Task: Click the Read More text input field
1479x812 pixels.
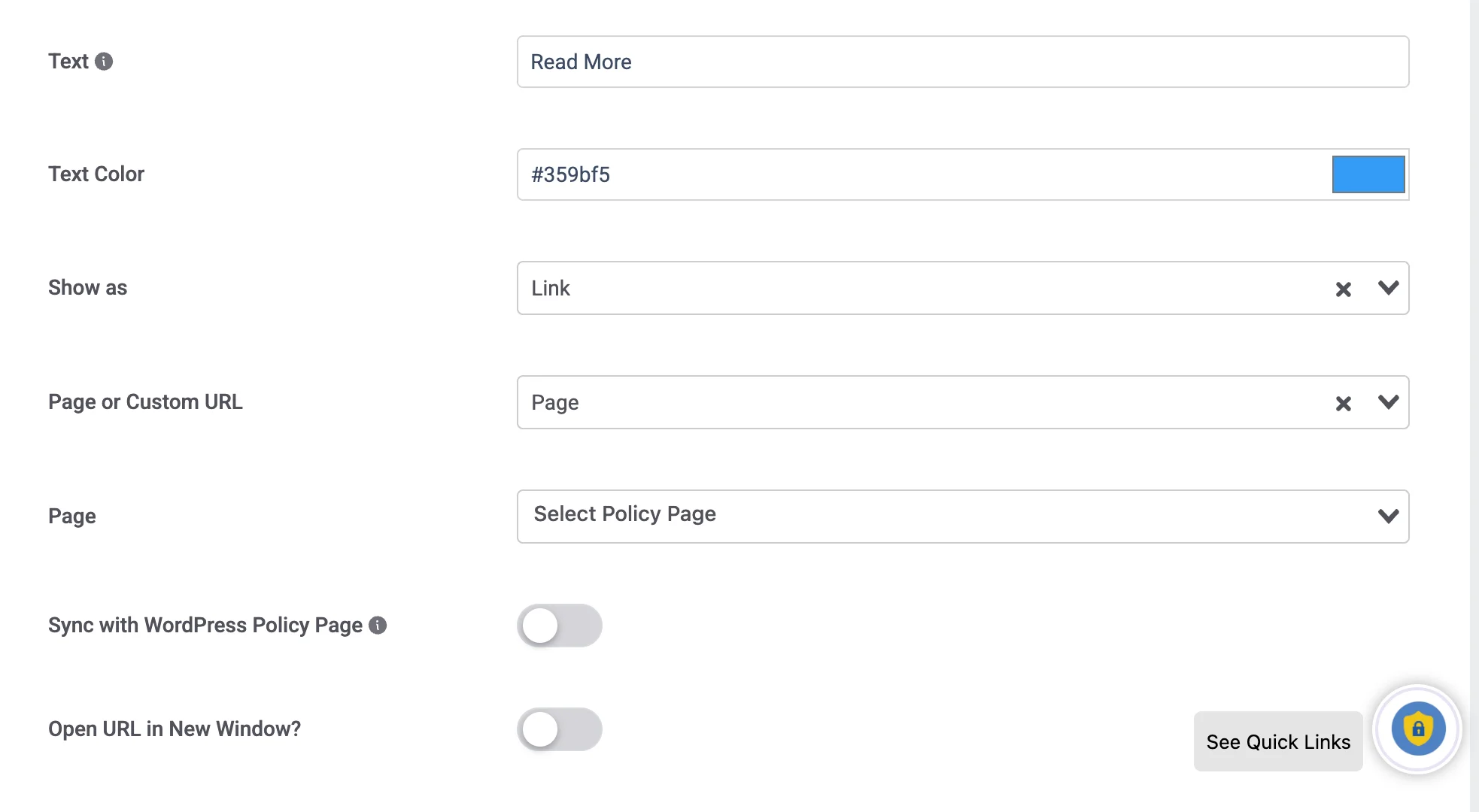Action: [963, 62]
